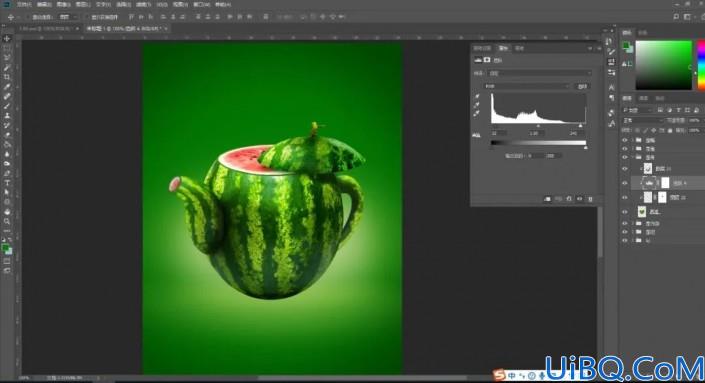The width and height of the screenshot is (705, 383).
Task: Open the Layer menu
Action: click(x=83, y=4)
